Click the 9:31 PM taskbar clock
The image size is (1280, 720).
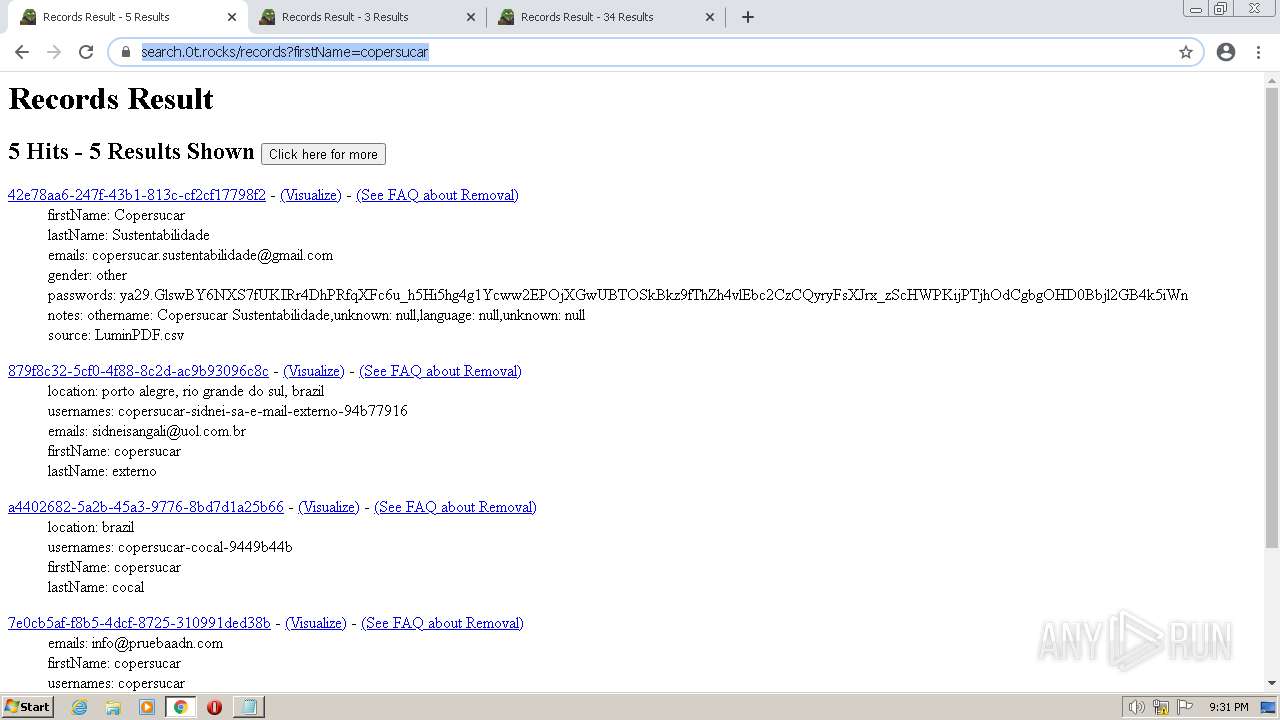1228,707
